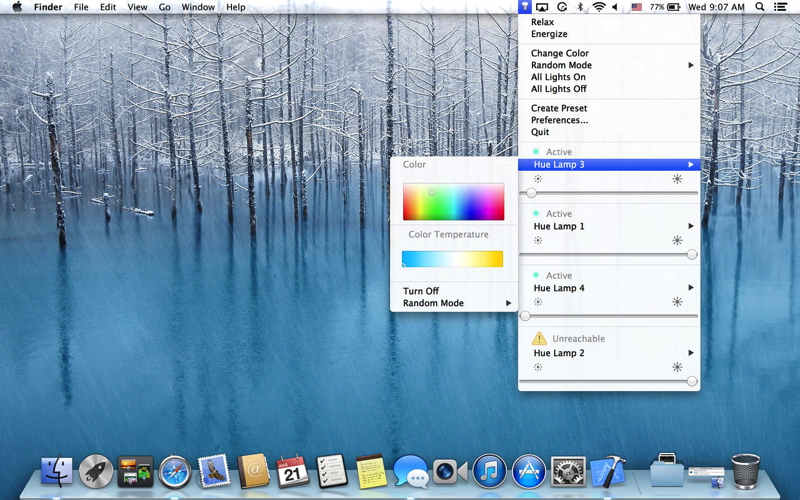This screenshot has height=500, width=800.
Task: Launch iTunes from the Dock
Action: pos(489,471)
